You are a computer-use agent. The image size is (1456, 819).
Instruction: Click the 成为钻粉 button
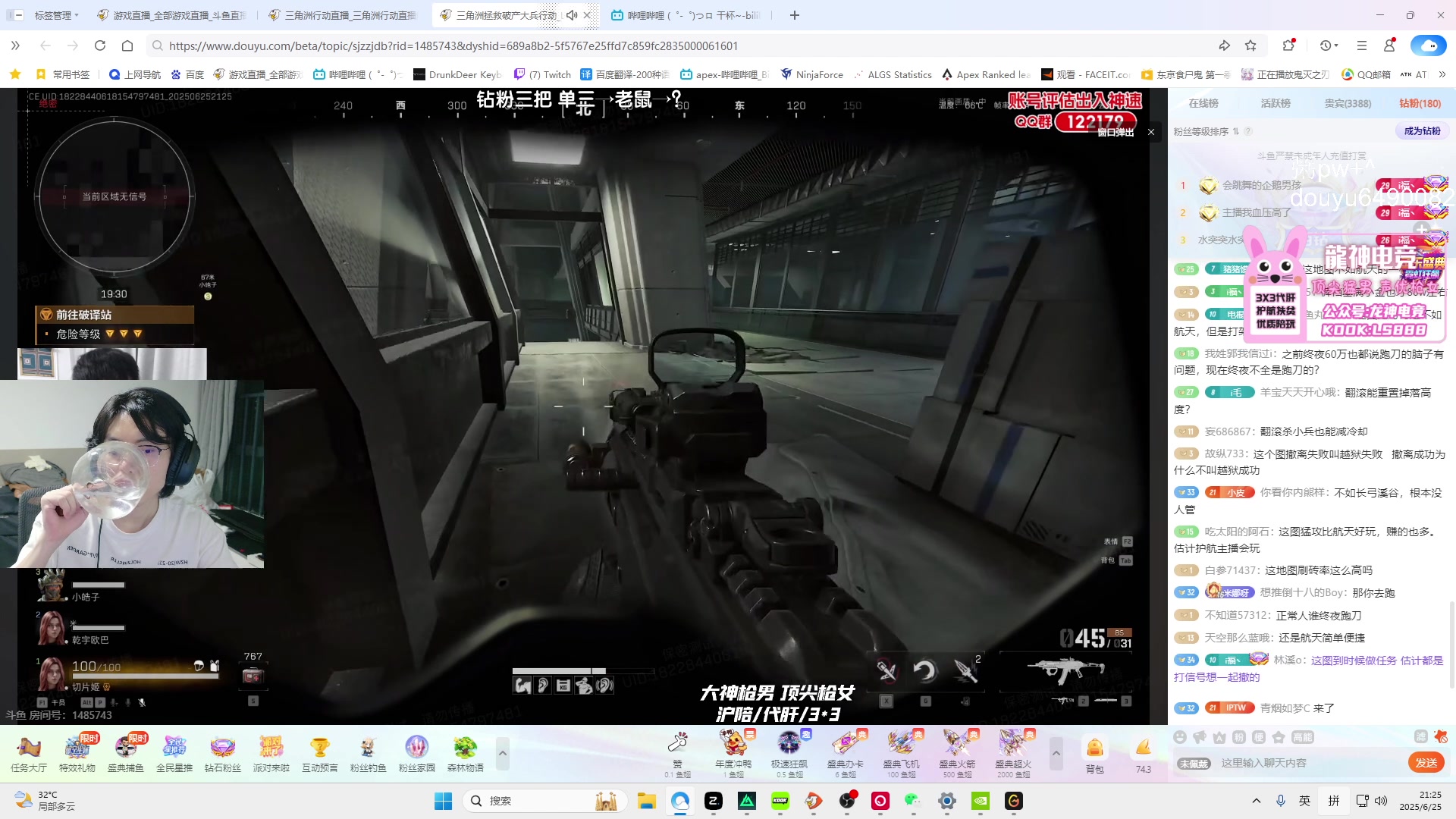click(1422, 131)
